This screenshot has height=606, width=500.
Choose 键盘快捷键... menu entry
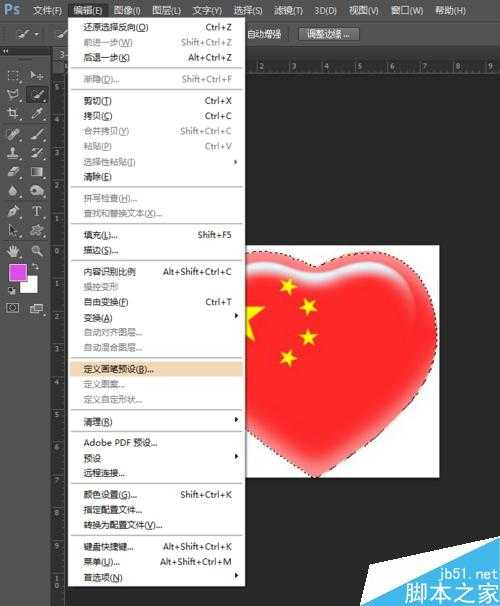click(x=156, y=547)
